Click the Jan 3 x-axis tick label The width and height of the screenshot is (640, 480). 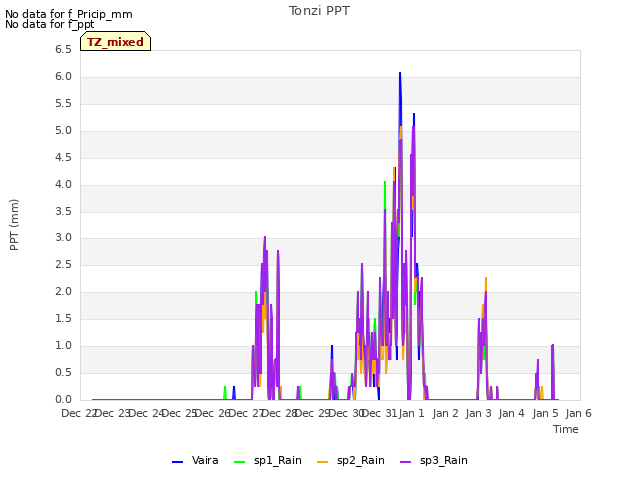click(x=478, y=413)
